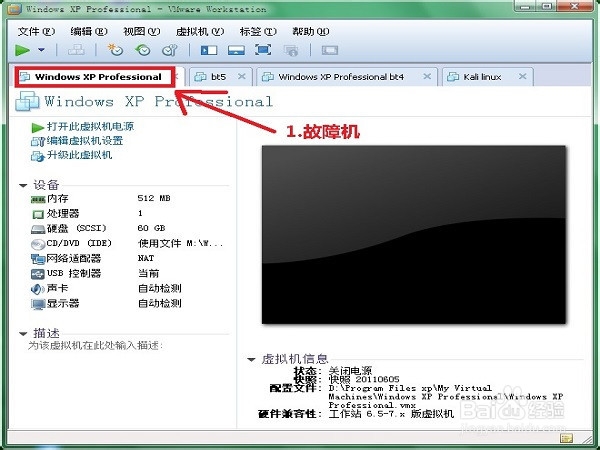This screenshot has width=600, height=450.
Task: Click 打开此虚拟机电源 link
Action: (x=90, y=127)
